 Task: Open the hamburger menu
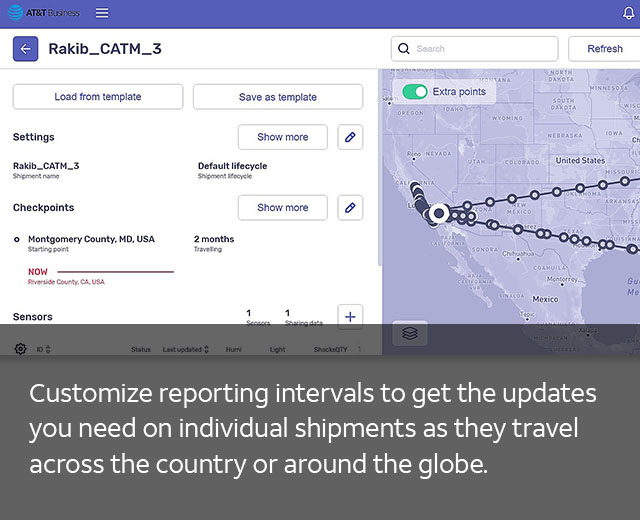[102, 13]
